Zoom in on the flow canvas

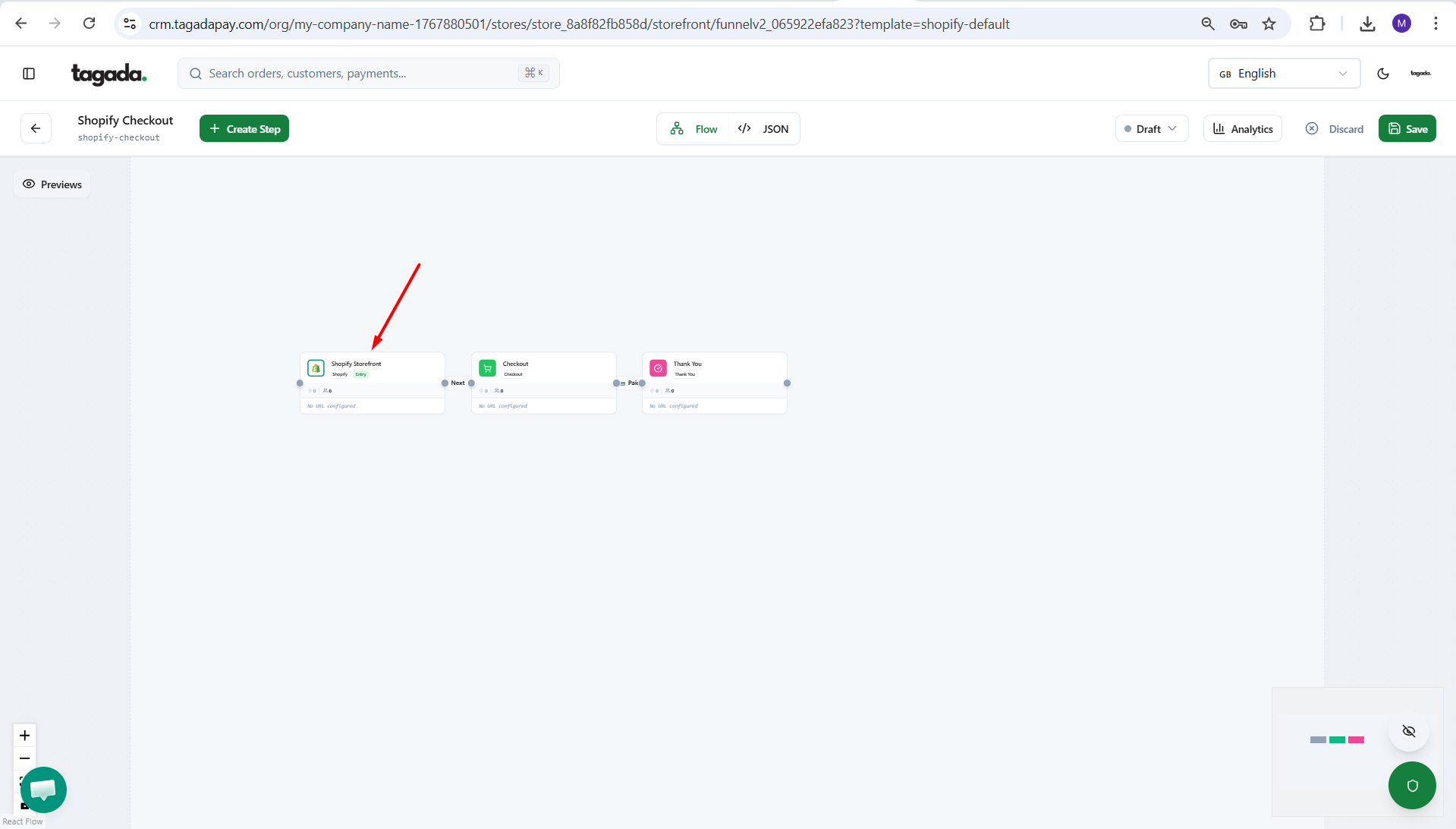(x=25, y=735)
